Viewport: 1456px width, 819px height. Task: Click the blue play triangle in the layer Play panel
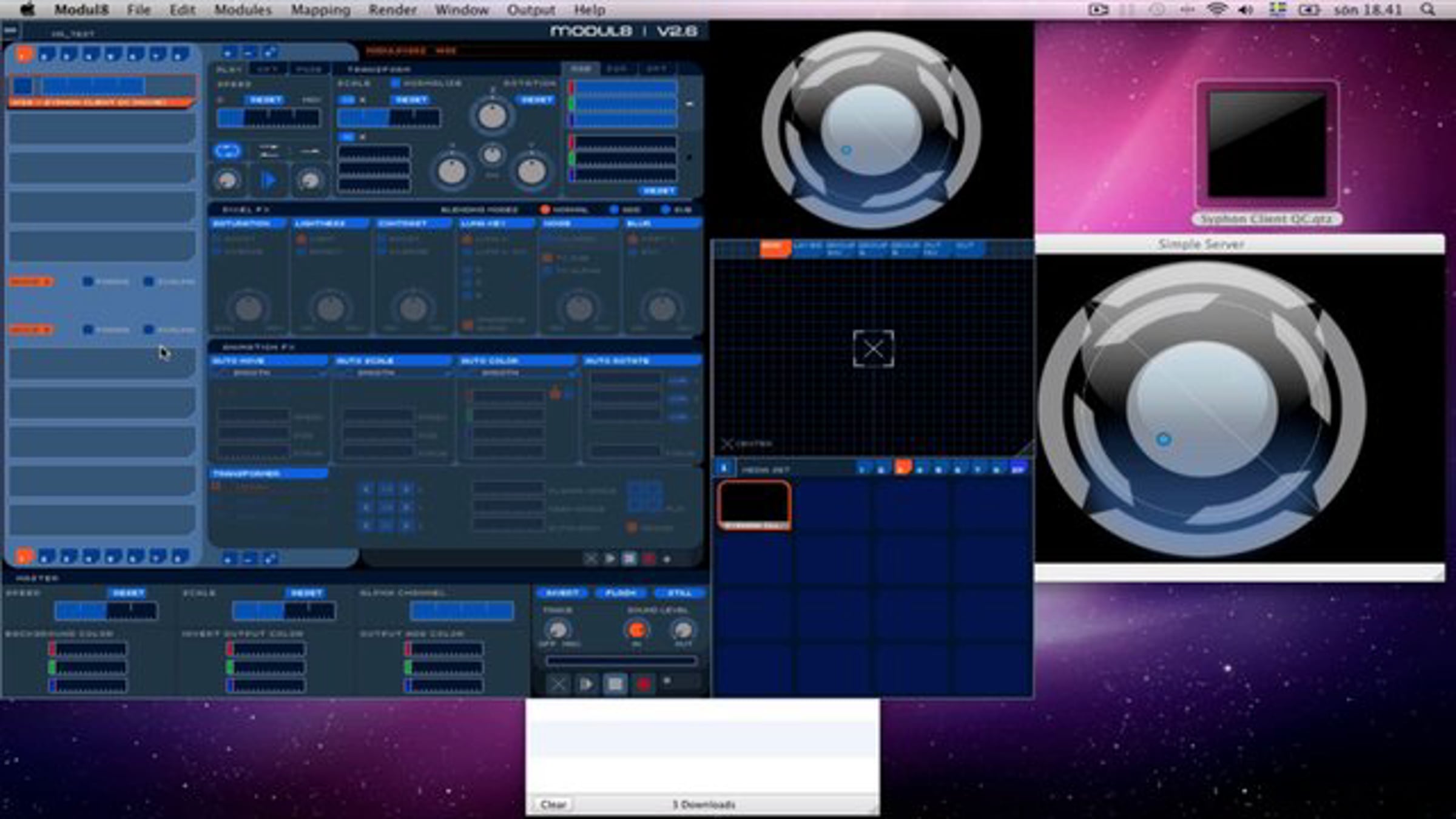click(x=268, y=180)
